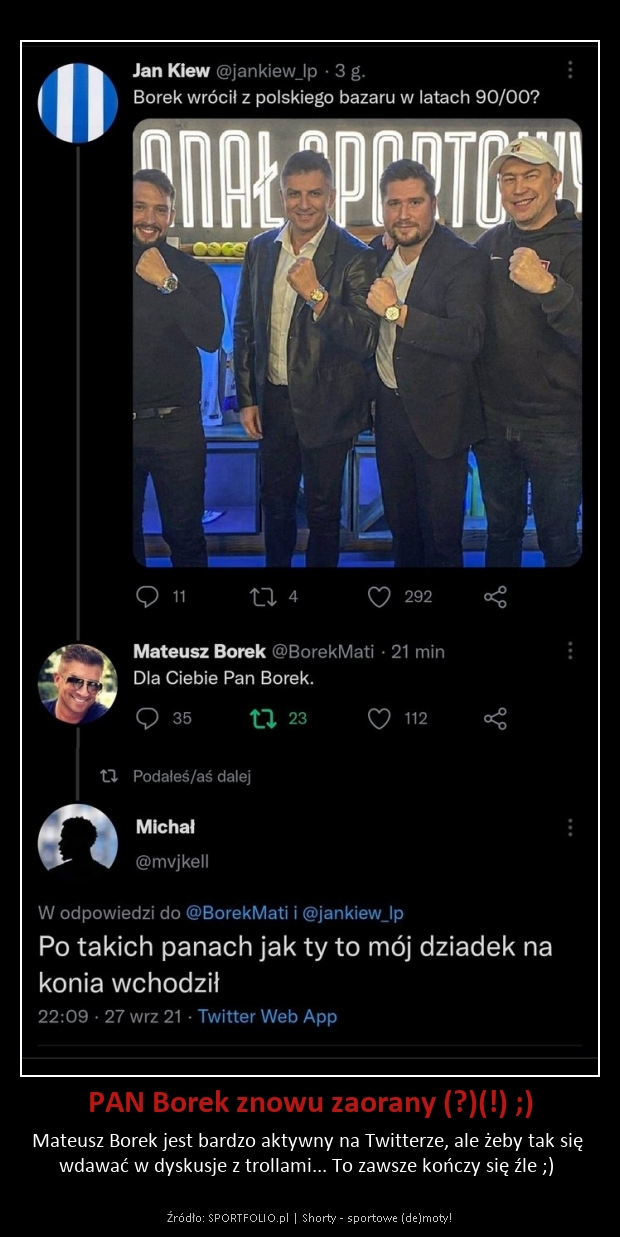This screenshot has height=1237, width=620.
Task: Reply to Mateusz Borek's tweet with 35 replies
Action: click(x=147, y=718)
